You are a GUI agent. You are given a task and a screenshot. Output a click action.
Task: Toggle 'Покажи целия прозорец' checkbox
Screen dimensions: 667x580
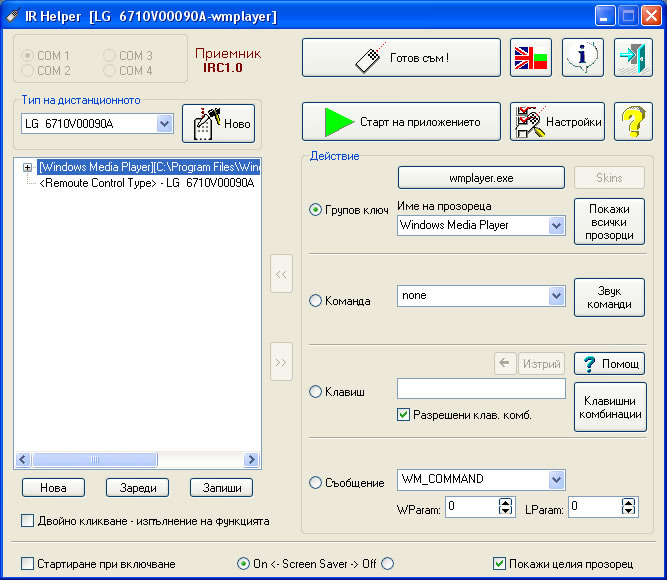point(499,564)
